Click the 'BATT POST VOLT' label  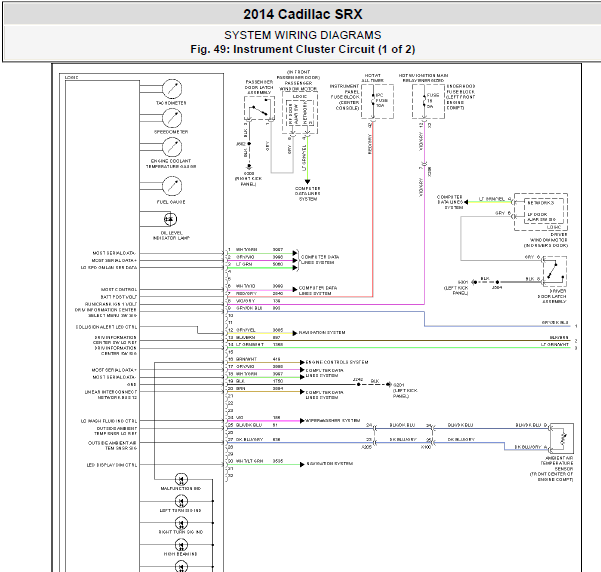[x=119, y=297]
